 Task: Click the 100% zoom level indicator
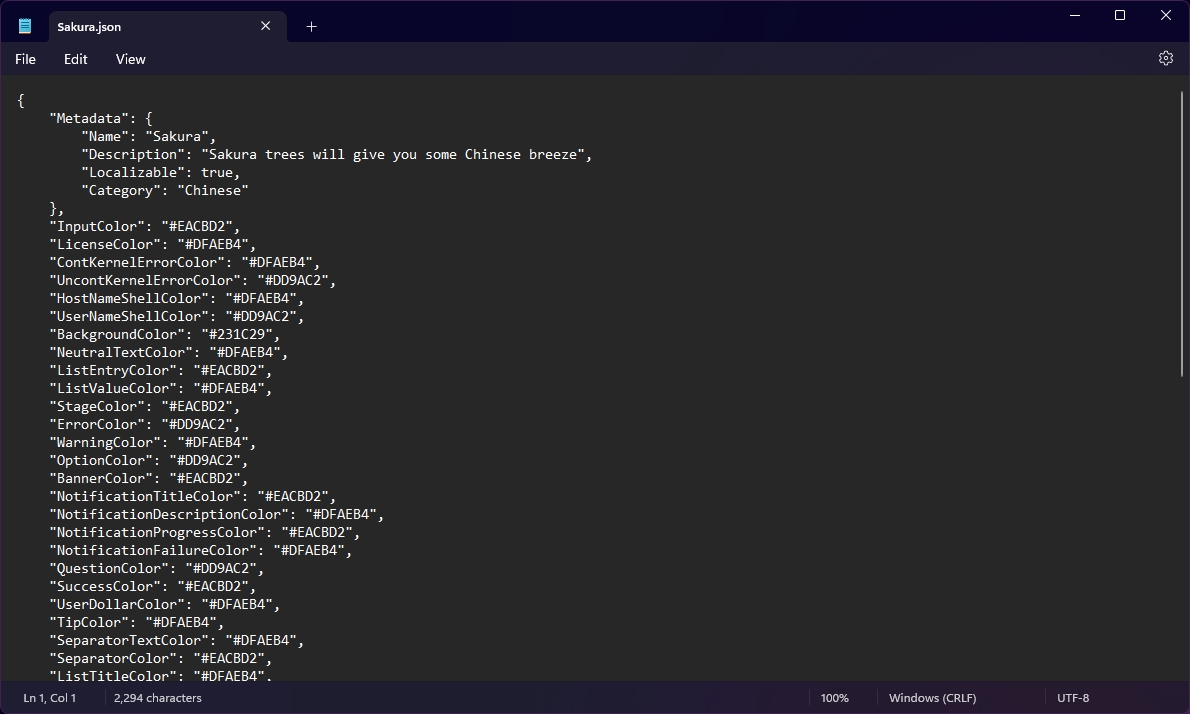[834, 698]
